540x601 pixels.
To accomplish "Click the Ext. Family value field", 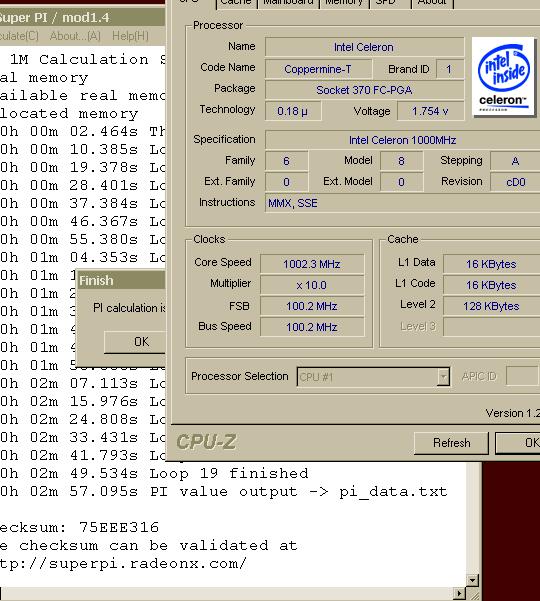I will (286, 182).
